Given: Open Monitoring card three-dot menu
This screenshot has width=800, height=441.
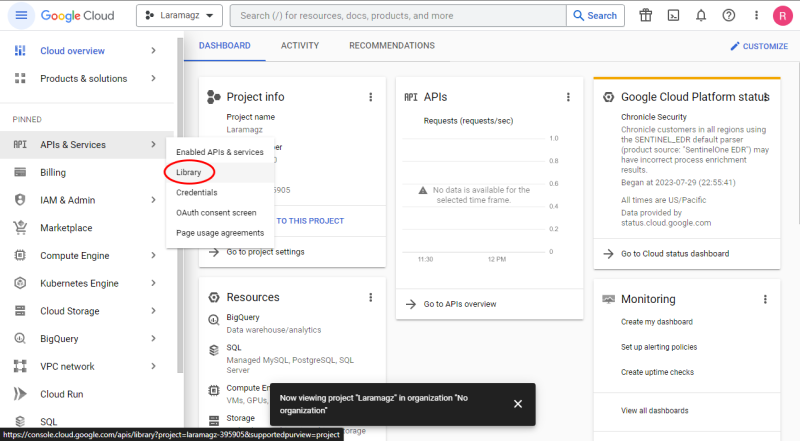Looking at the screenshot, I should [765, 299].
